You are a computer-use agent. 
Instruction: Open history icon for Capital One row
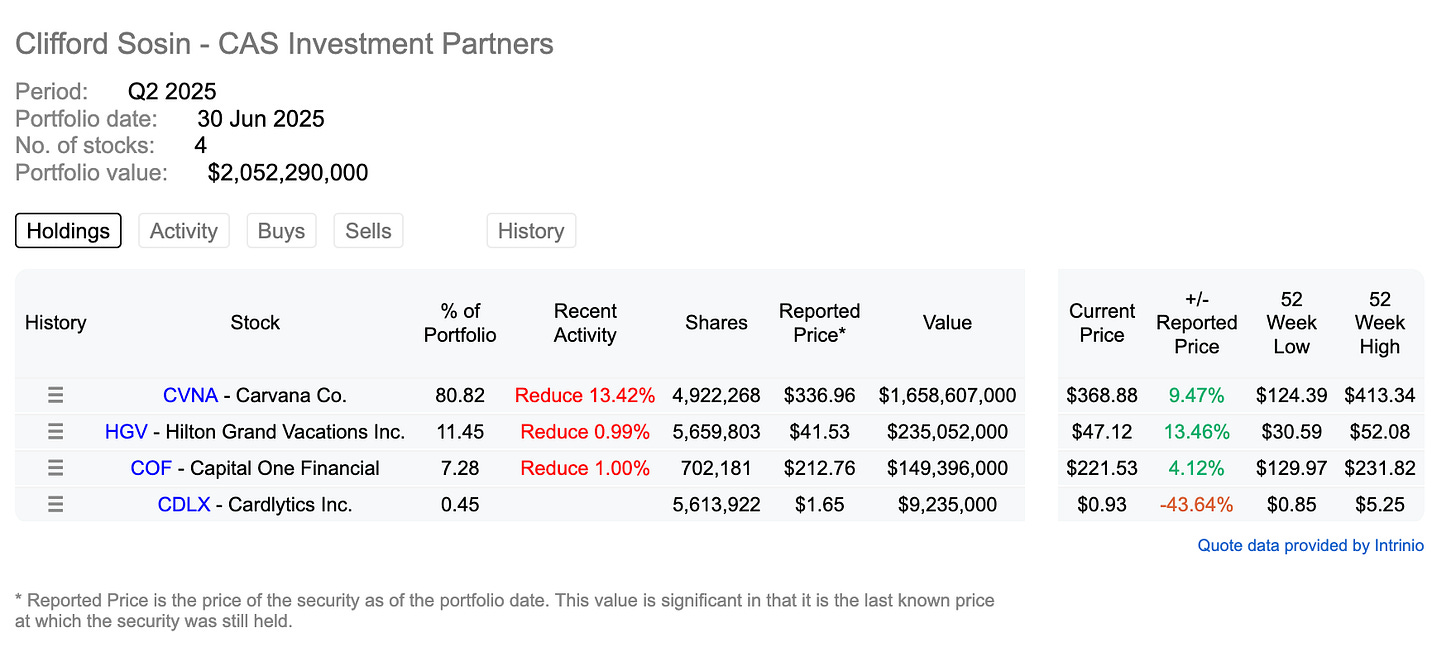point(56,468)
